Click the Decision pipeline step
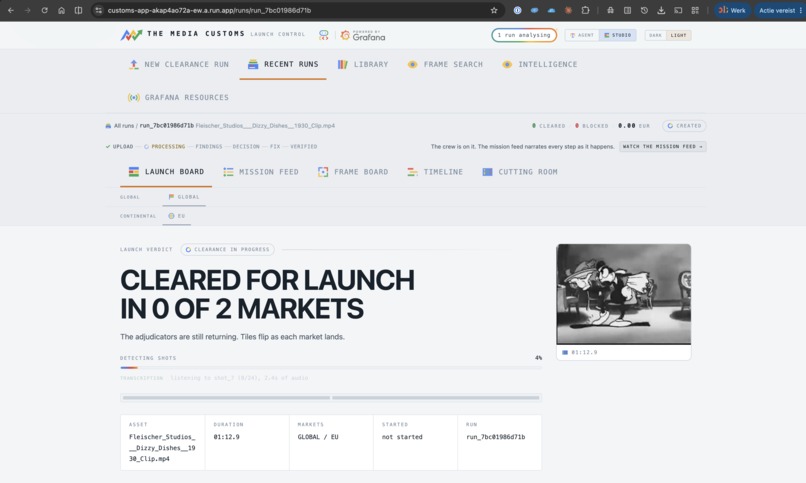The width and height of the screenshot is (806, 483). click(x=246, y=146)
